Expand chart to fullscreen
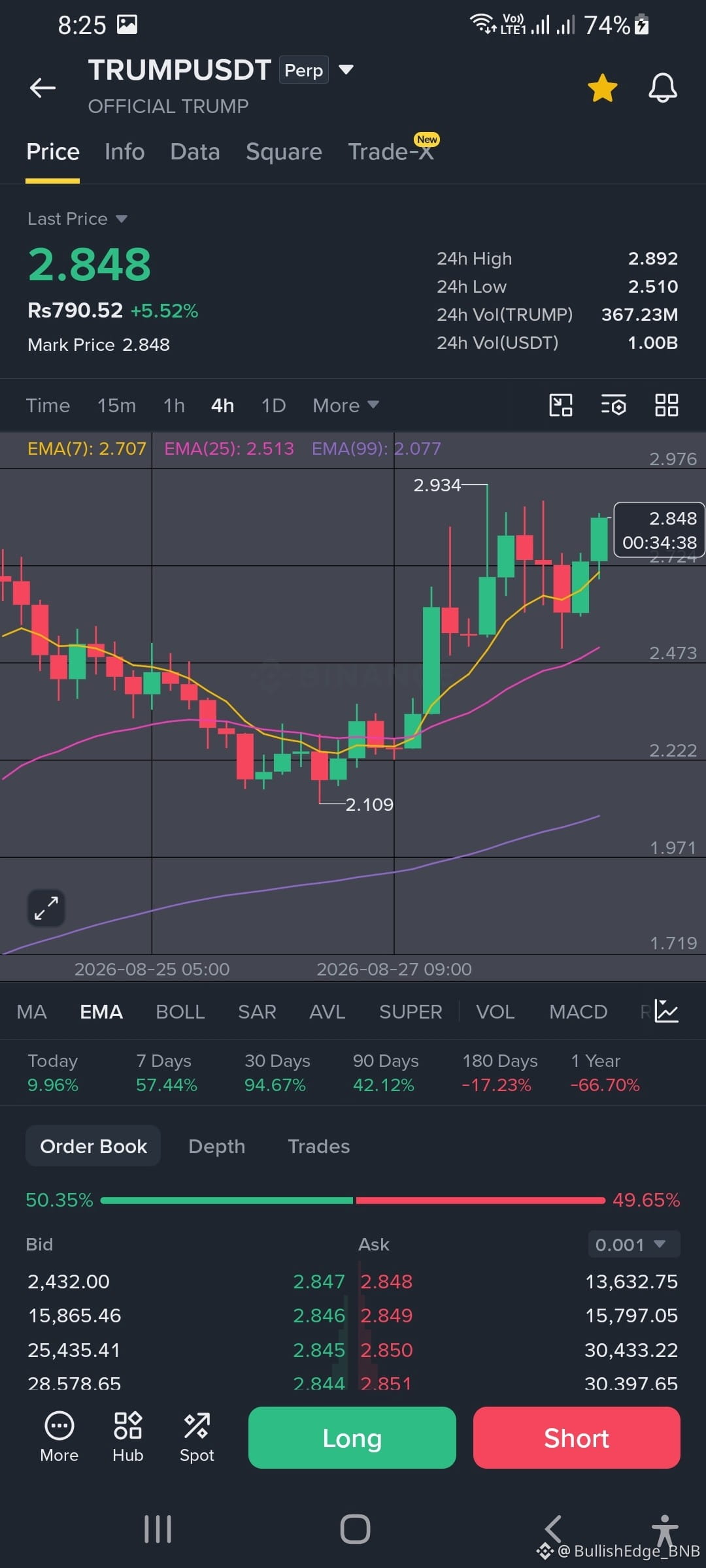706x1568 pixels. click(x=46, y=908)
